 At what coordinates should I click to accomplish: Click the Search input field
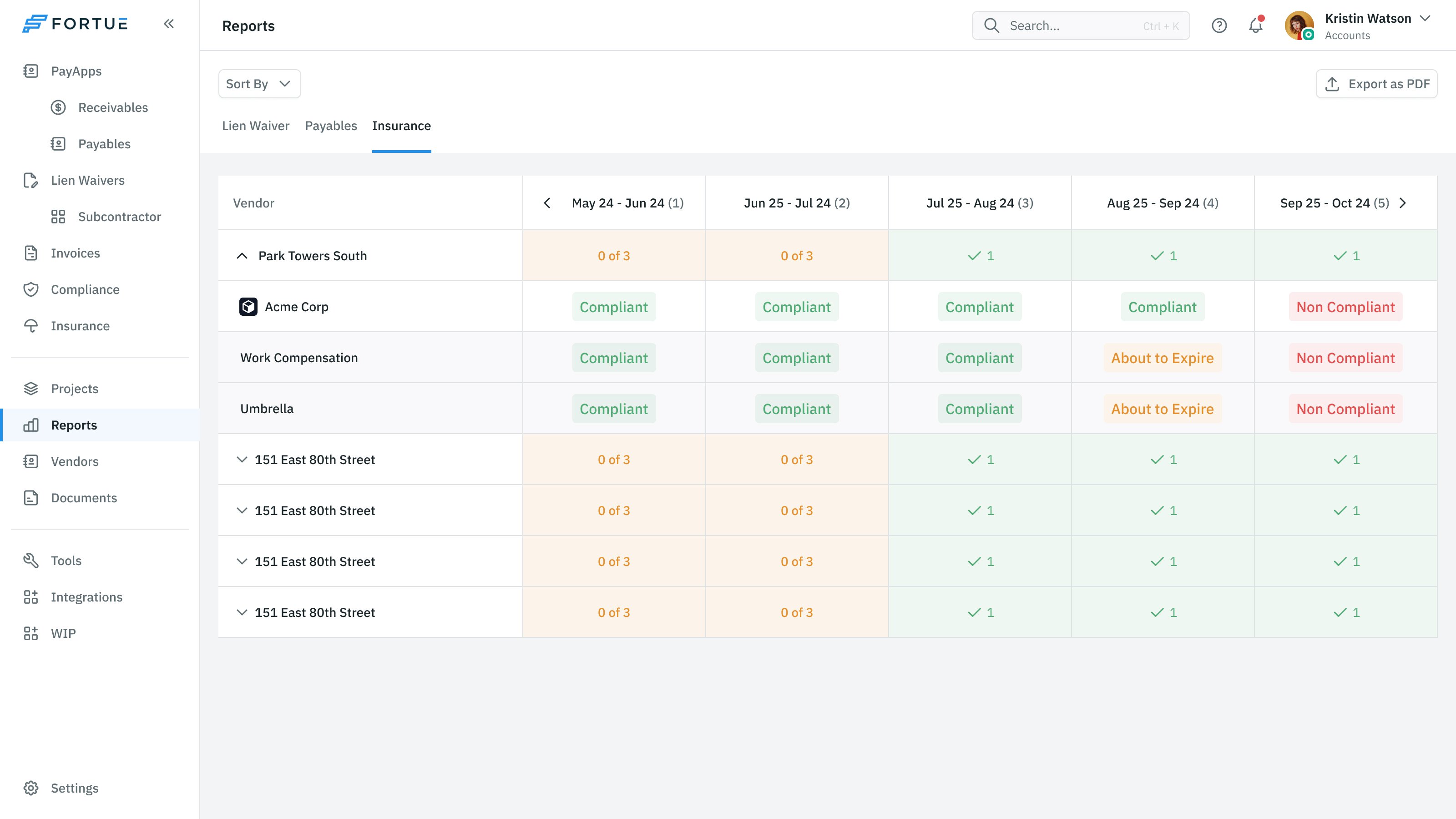(x=1081, y=25)
